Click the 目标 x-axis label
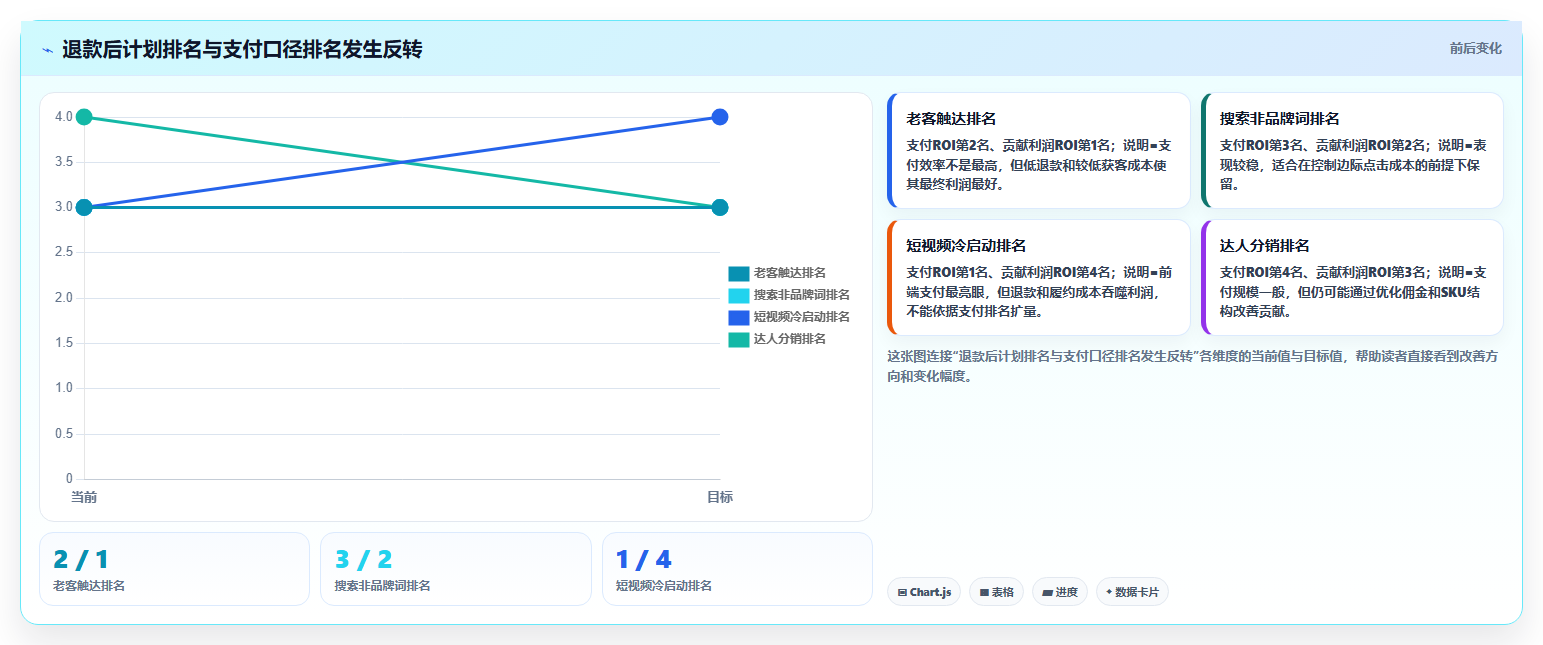1543x645 pixels. click(720, 497)
